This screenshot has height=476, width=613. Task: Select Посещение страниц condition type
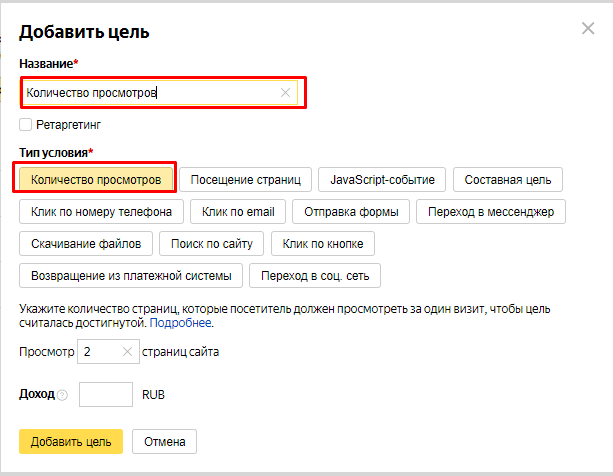(x=246, y=179)
